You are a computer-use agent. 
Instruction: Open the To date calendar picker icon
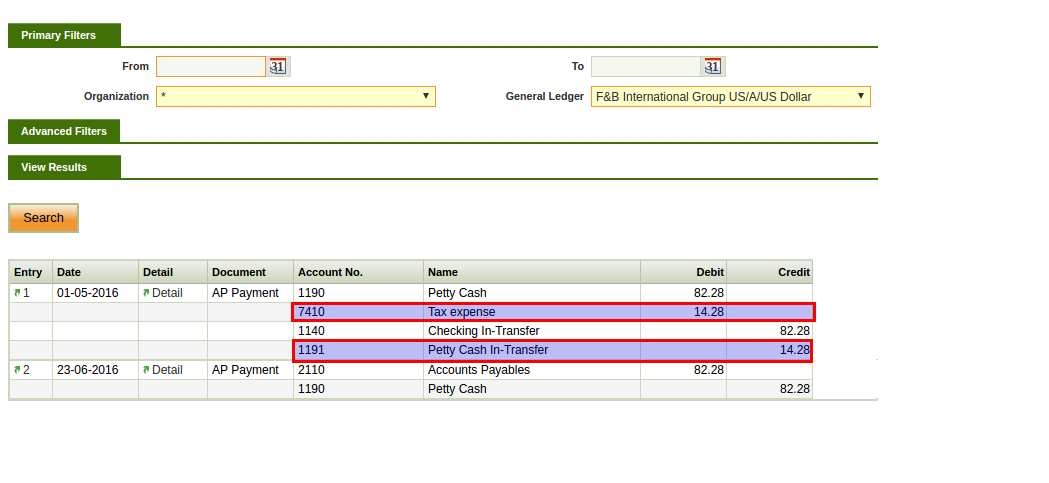point(713,67)
